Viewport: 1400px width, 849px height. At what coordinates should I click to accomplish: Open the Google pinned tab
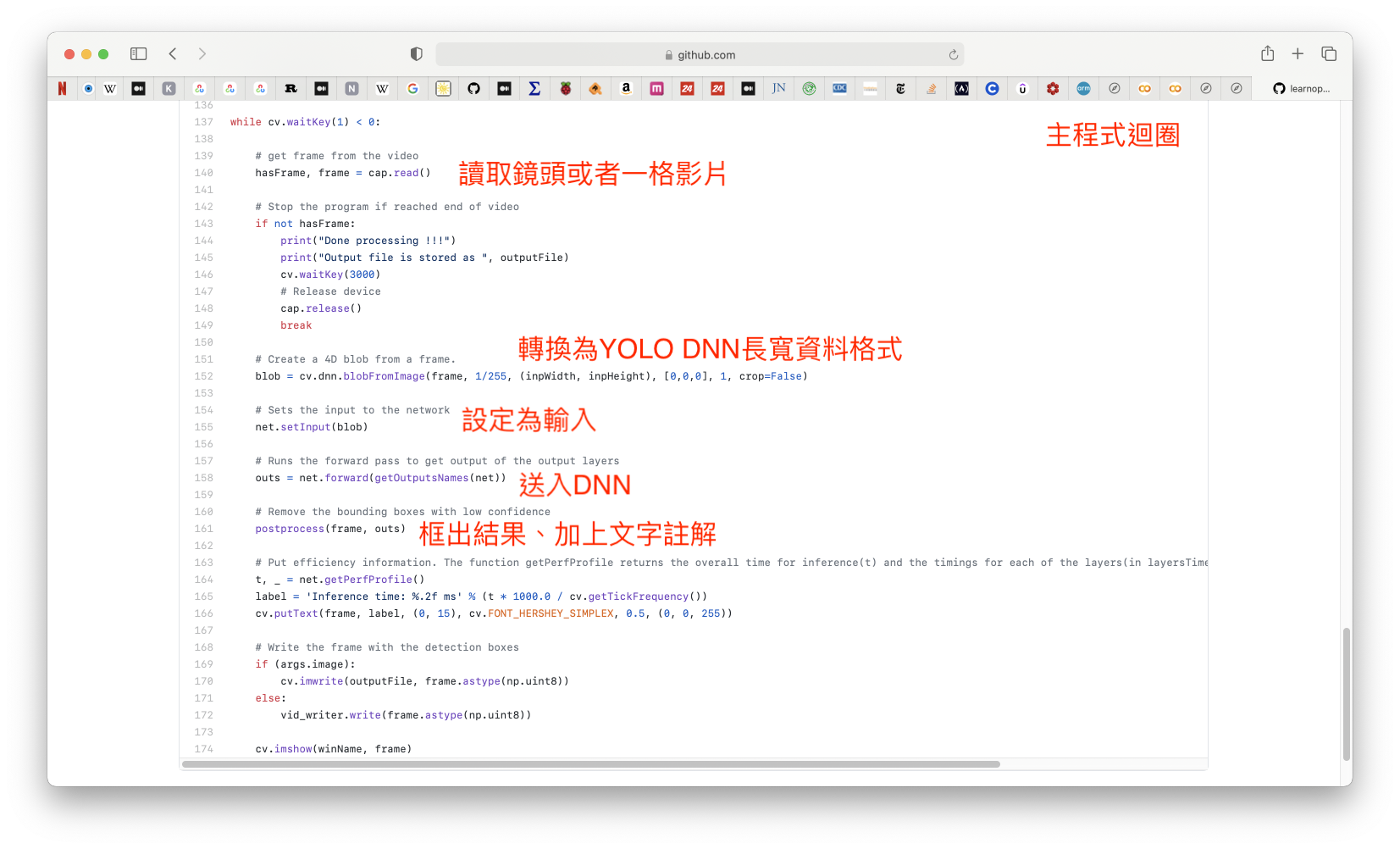click(x=412, y=88)
